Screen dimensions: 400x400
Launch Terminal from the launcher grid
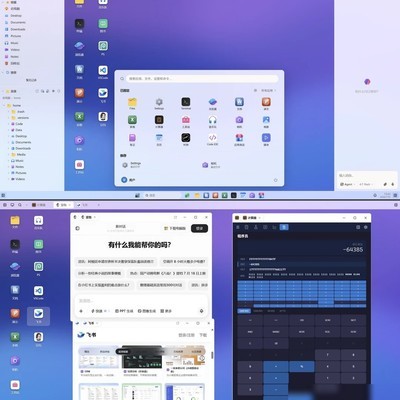[186, 103]
